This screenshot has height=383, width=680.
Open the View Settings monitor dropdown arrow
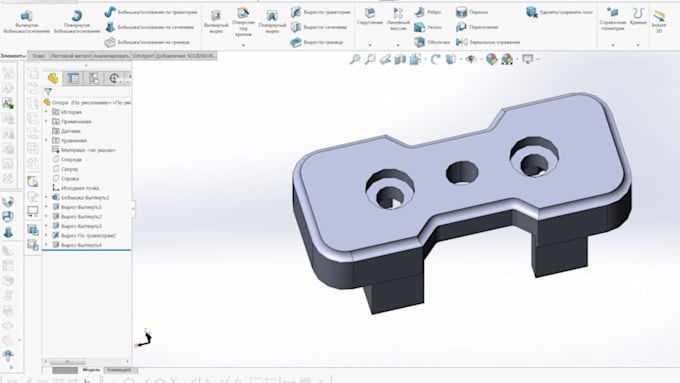point(538,59)
